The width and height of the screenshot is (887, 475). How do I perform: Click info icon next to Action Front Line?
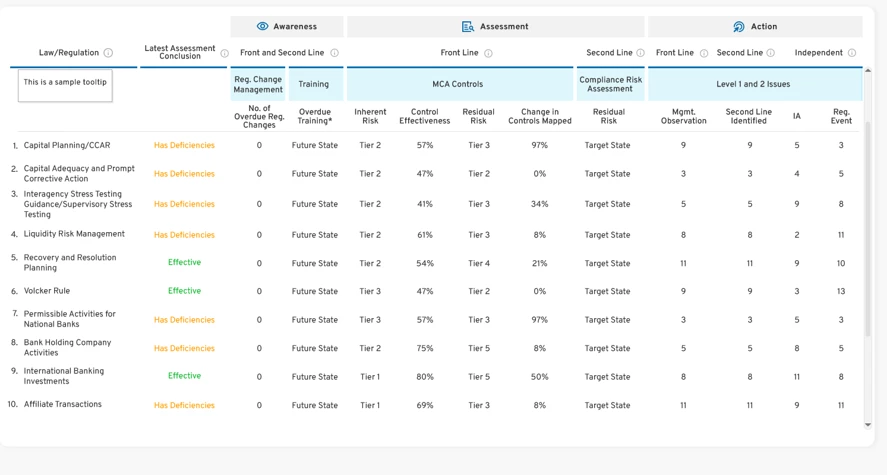(704, 53)
